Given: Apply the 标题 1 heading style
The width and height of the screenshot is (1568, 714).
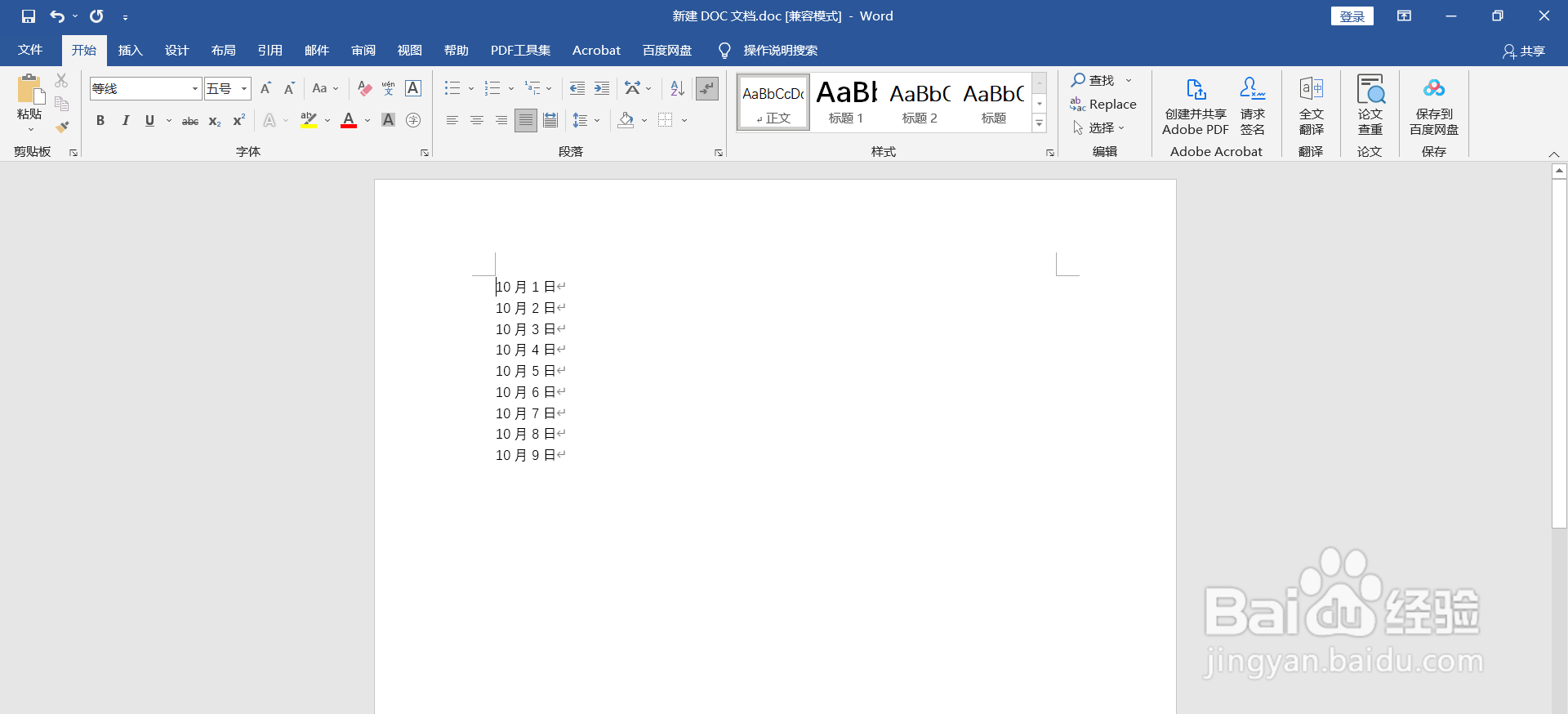Looking at the screenshot, I should point(846,101).
